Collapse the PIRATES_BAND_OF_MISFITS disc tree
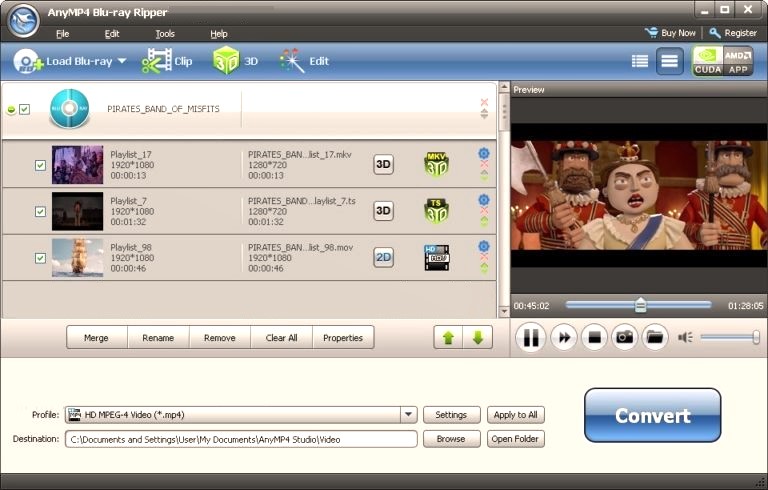The image size is (768, 490). click(11, 110)
